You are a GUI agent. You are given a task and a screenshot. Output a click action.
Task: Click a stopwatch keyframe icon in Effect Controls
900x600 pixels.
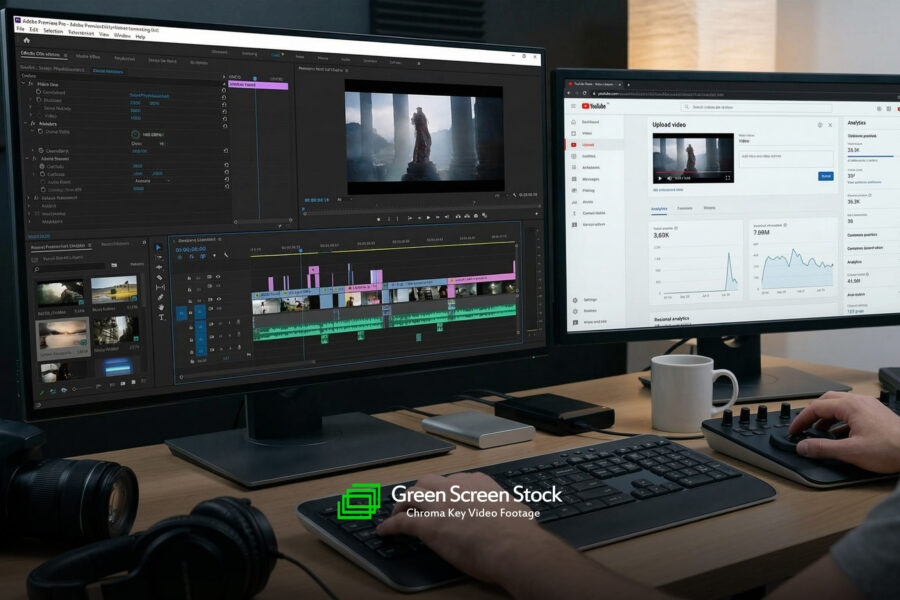[x=38, y=92]
